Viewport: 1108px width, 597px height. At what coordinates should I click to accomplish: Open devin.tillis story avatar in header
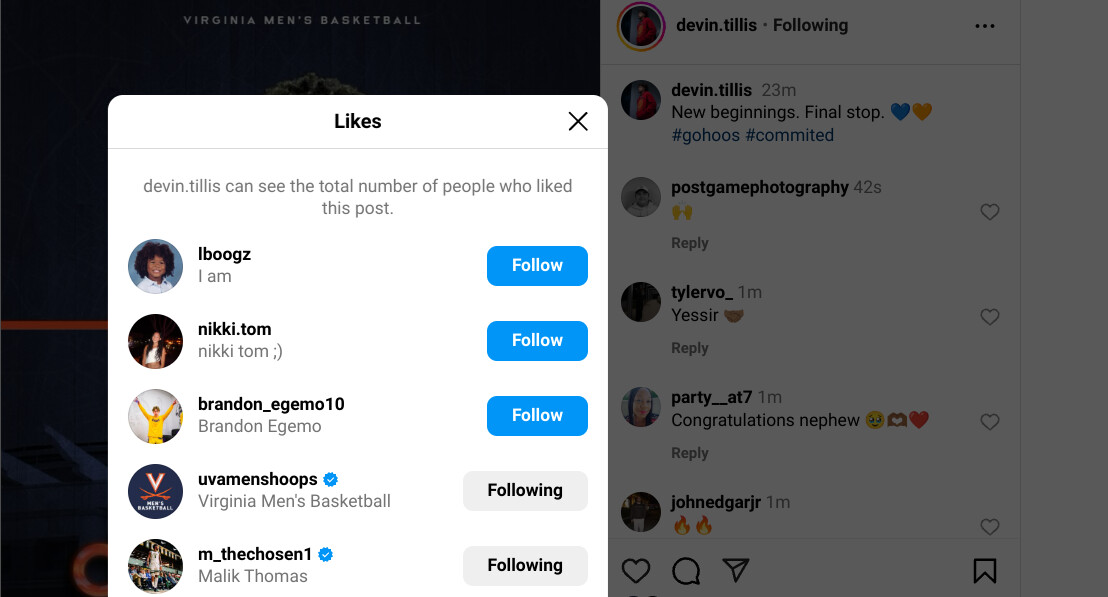click(x=641, y=27)
